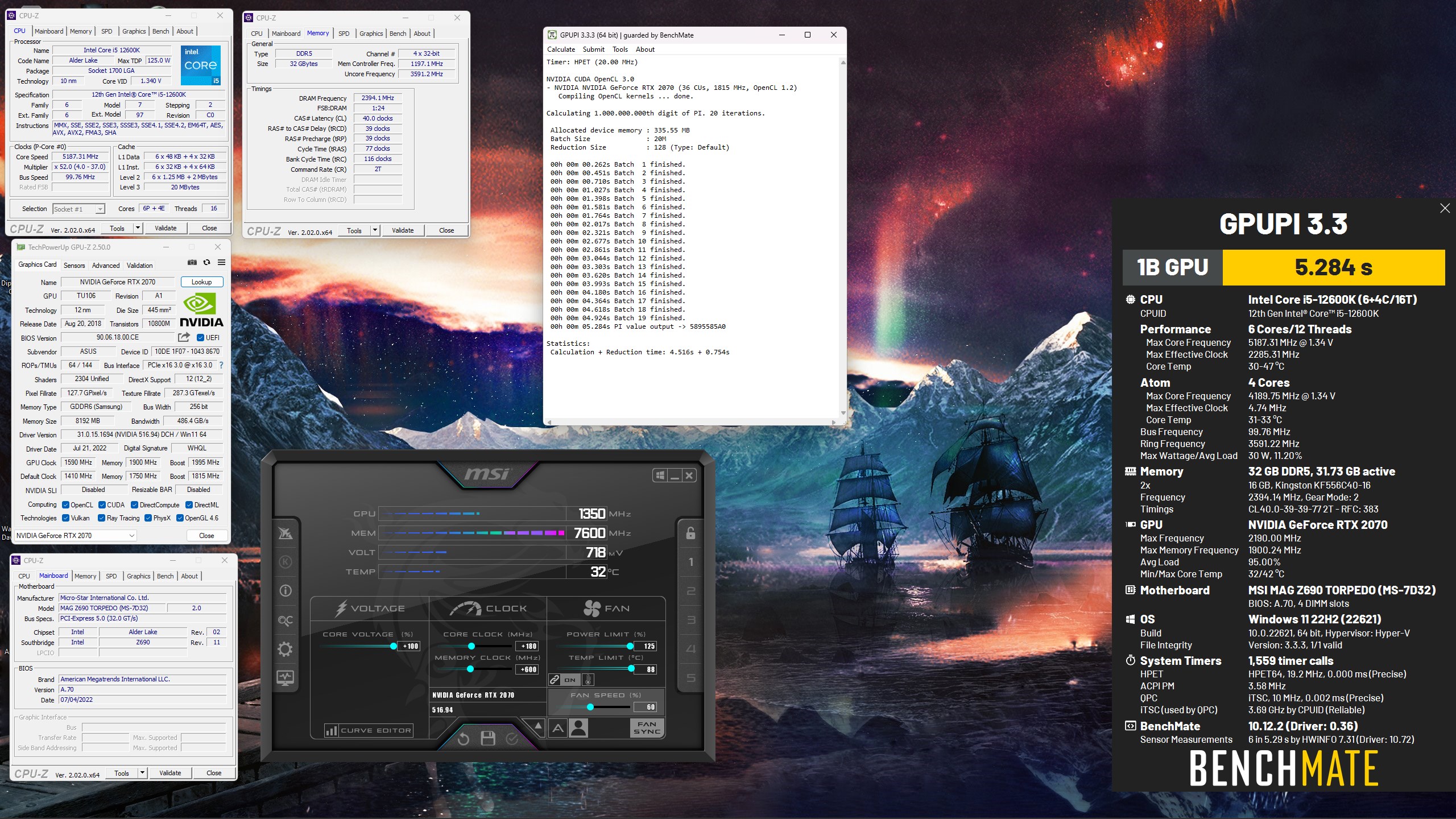1456x819 pixels.
Task: Toggle user-defined fan control icon in Afterburner
Action: (578, 728)
